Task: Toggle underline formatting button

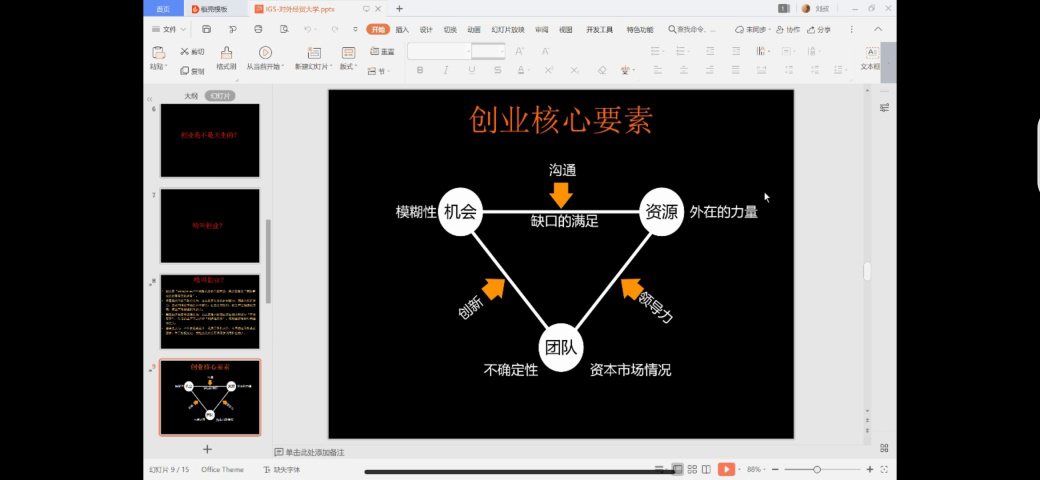Action: pos(472,70)
